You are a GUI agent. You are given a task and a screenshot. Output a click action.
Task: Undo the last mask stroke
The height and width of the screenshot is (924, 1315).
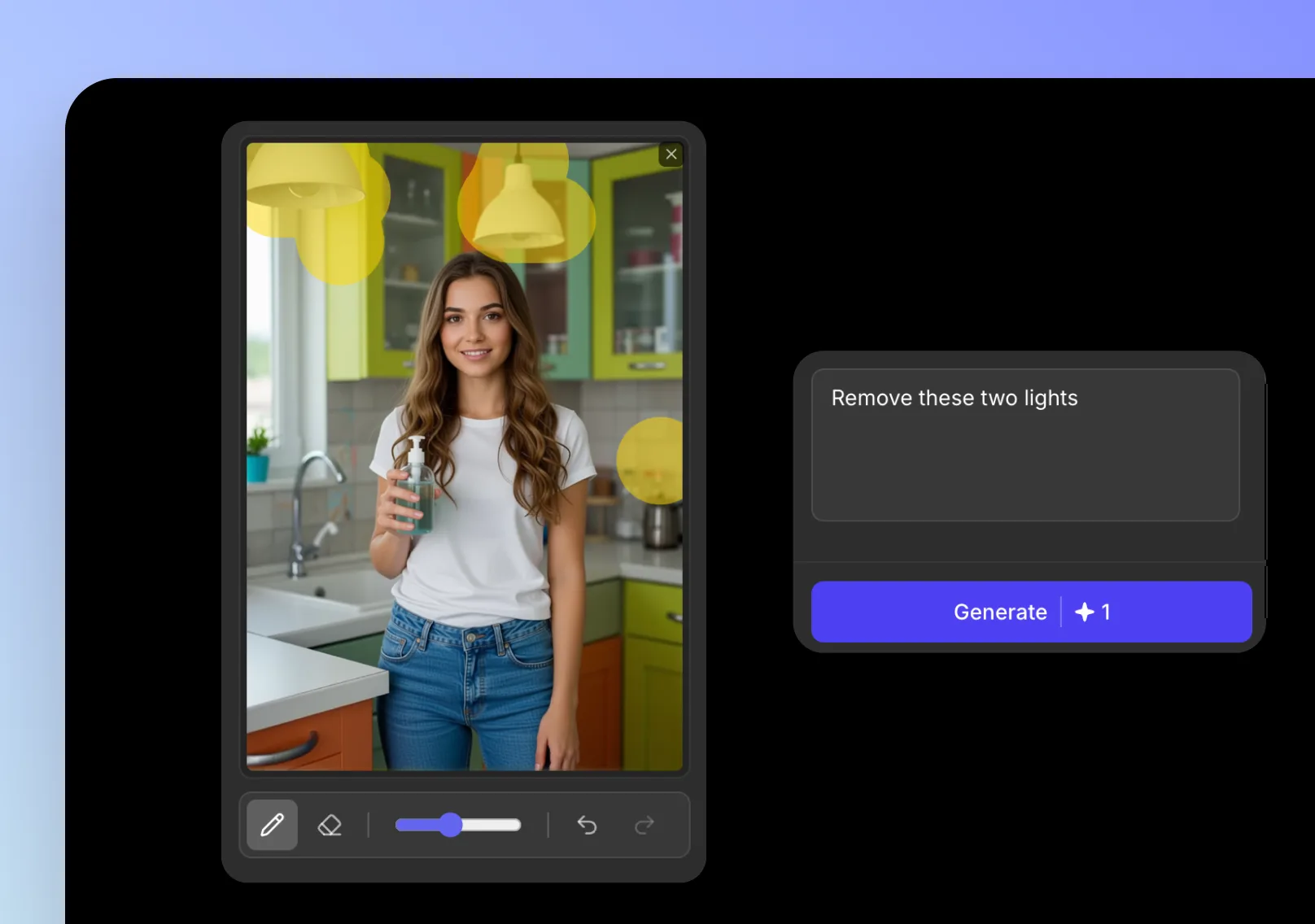tap(587, 825)
